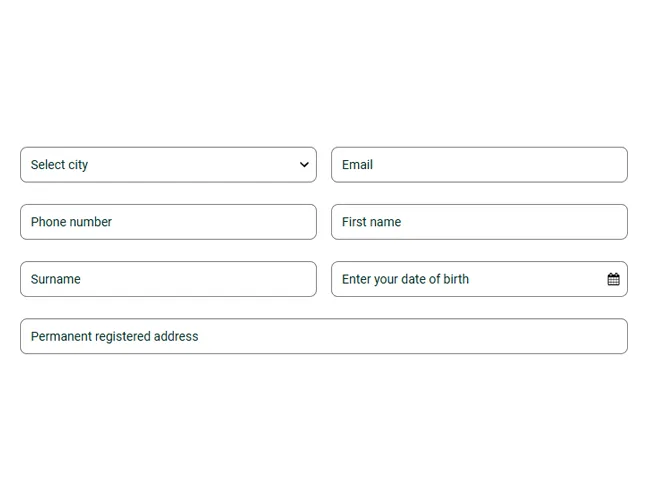
Task: Focus the Permanent registered address field
Action: pyautogui.click(x=323, y=336)
